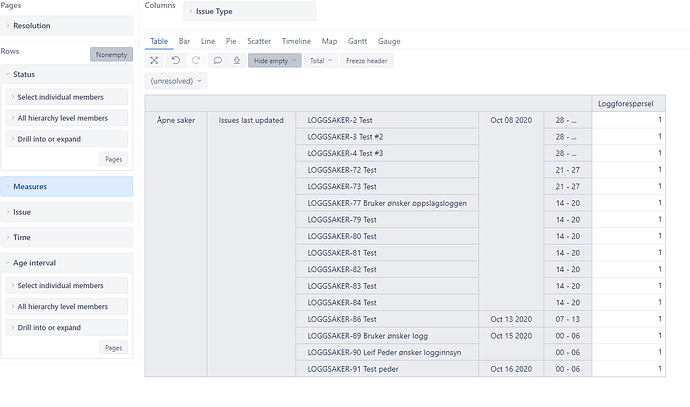This screenshot has height=407, width=690.
Task: Expand the Issue Type dimension in Columns
Action: tap(249, 11)
